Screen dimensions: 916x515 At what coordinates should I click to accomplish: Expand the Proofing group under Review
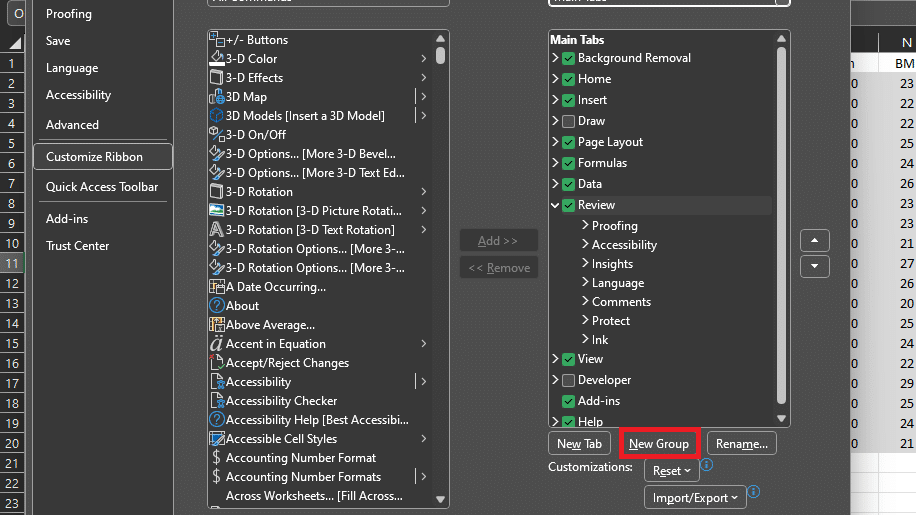(585, 226)
